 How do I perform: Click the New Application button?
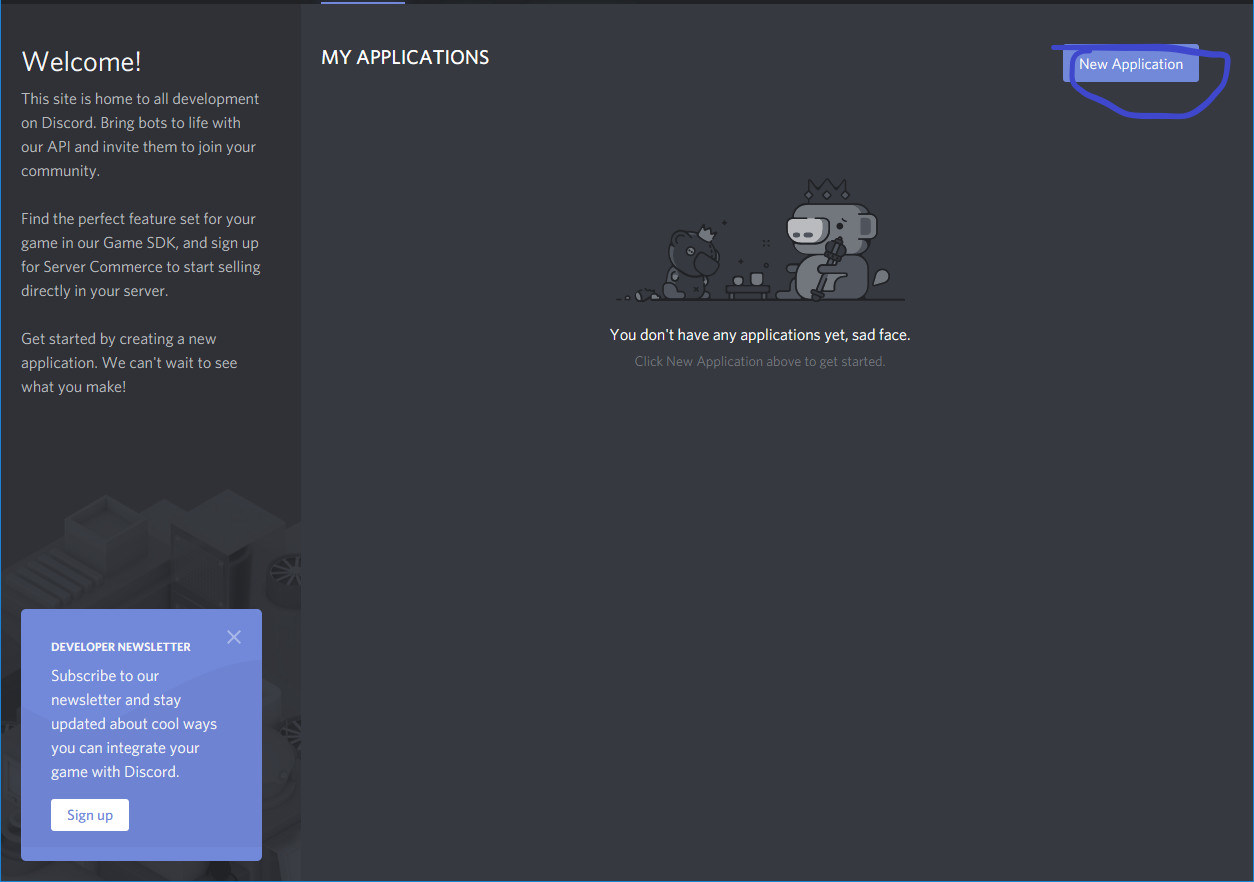[1130, 64]
